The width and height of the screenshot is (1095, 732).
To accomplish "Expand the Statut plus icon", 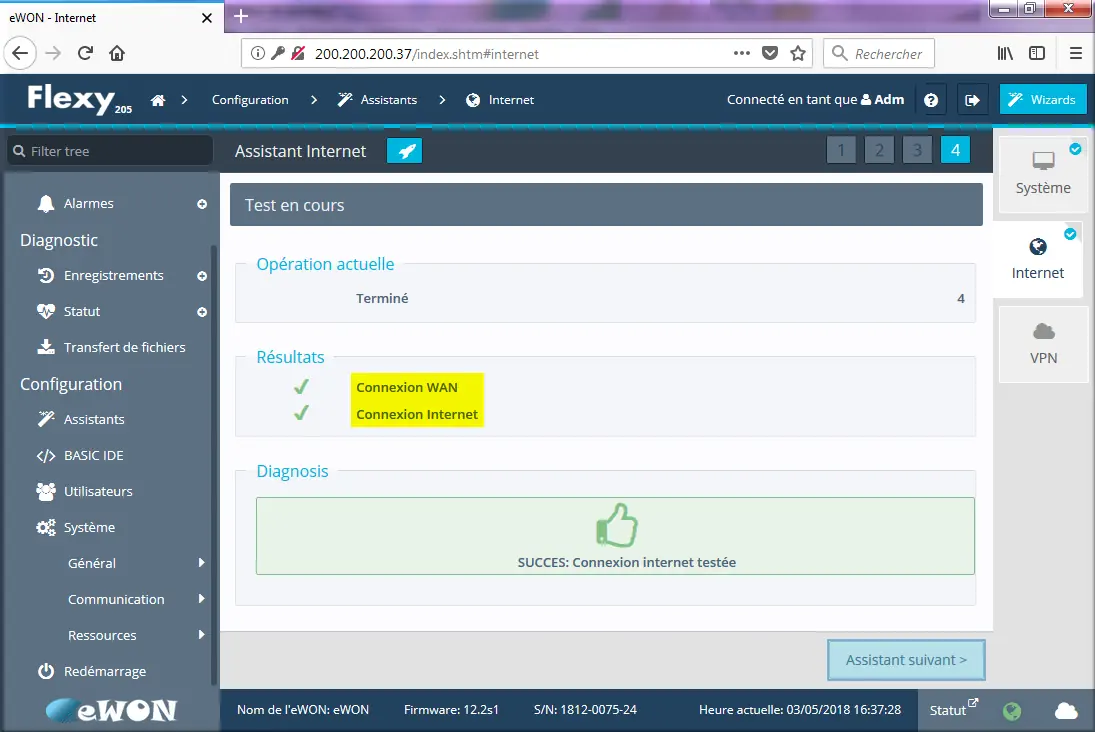I will [x=202, y=312].
